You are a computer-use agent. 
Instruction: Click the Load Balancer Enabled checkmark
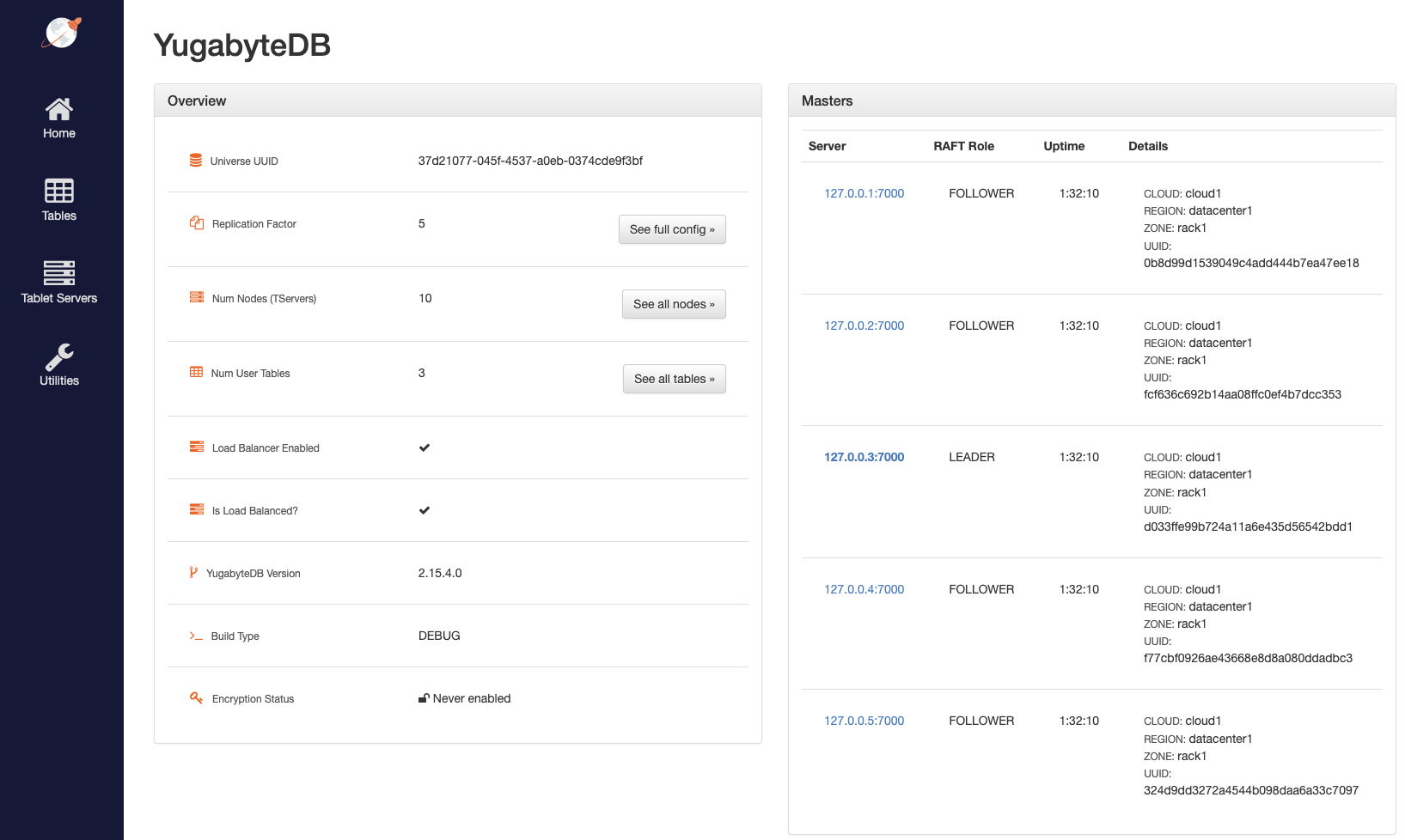coord(425,447)
